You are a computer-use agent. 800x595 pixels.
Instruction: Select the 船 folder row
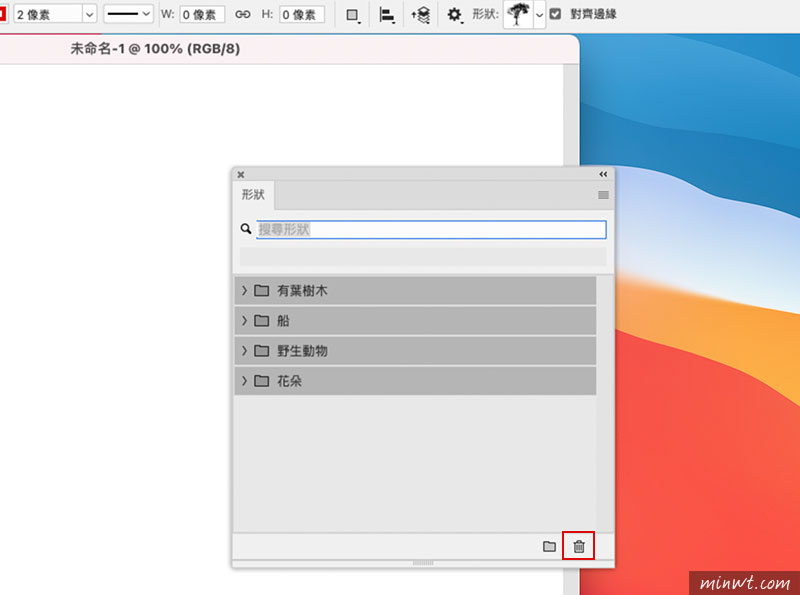(x=415, y=320)
